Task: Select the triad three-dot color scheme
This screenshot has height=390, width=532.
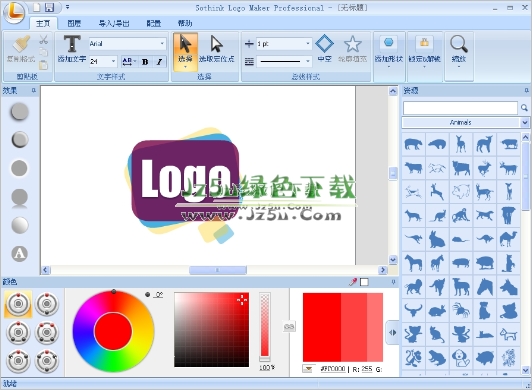Action: tap(18, 332)
